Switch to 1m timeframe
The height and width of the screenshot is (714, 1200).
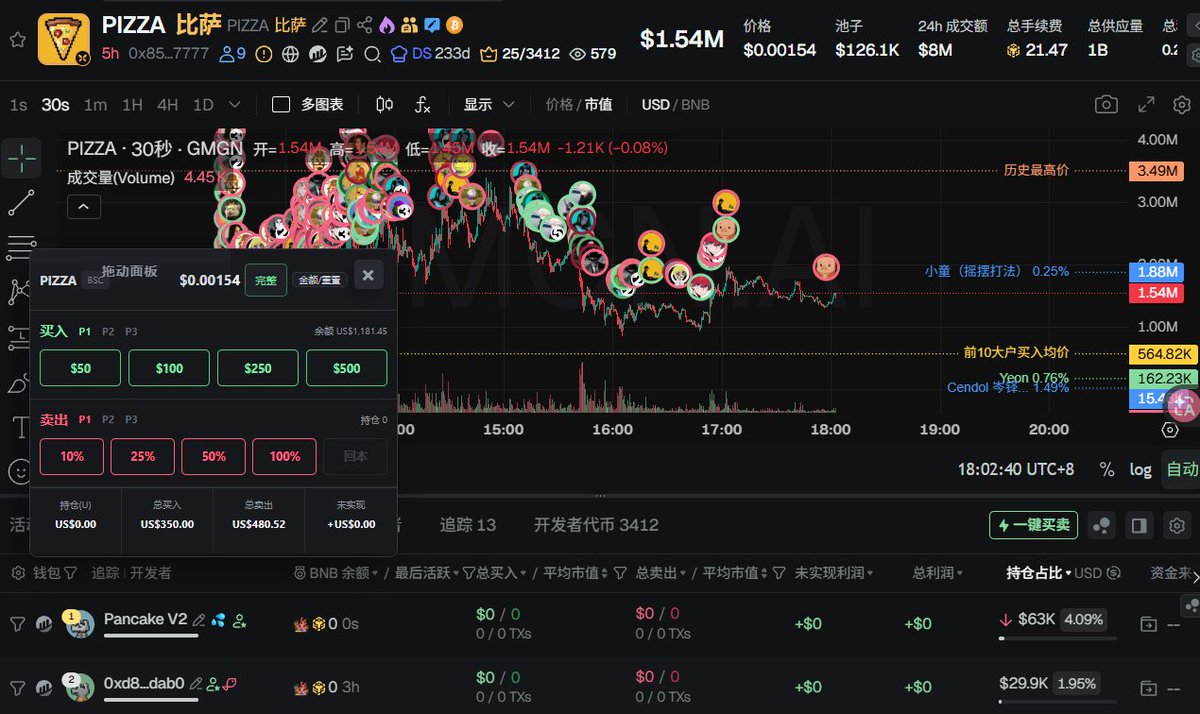[x=95, y=104]
